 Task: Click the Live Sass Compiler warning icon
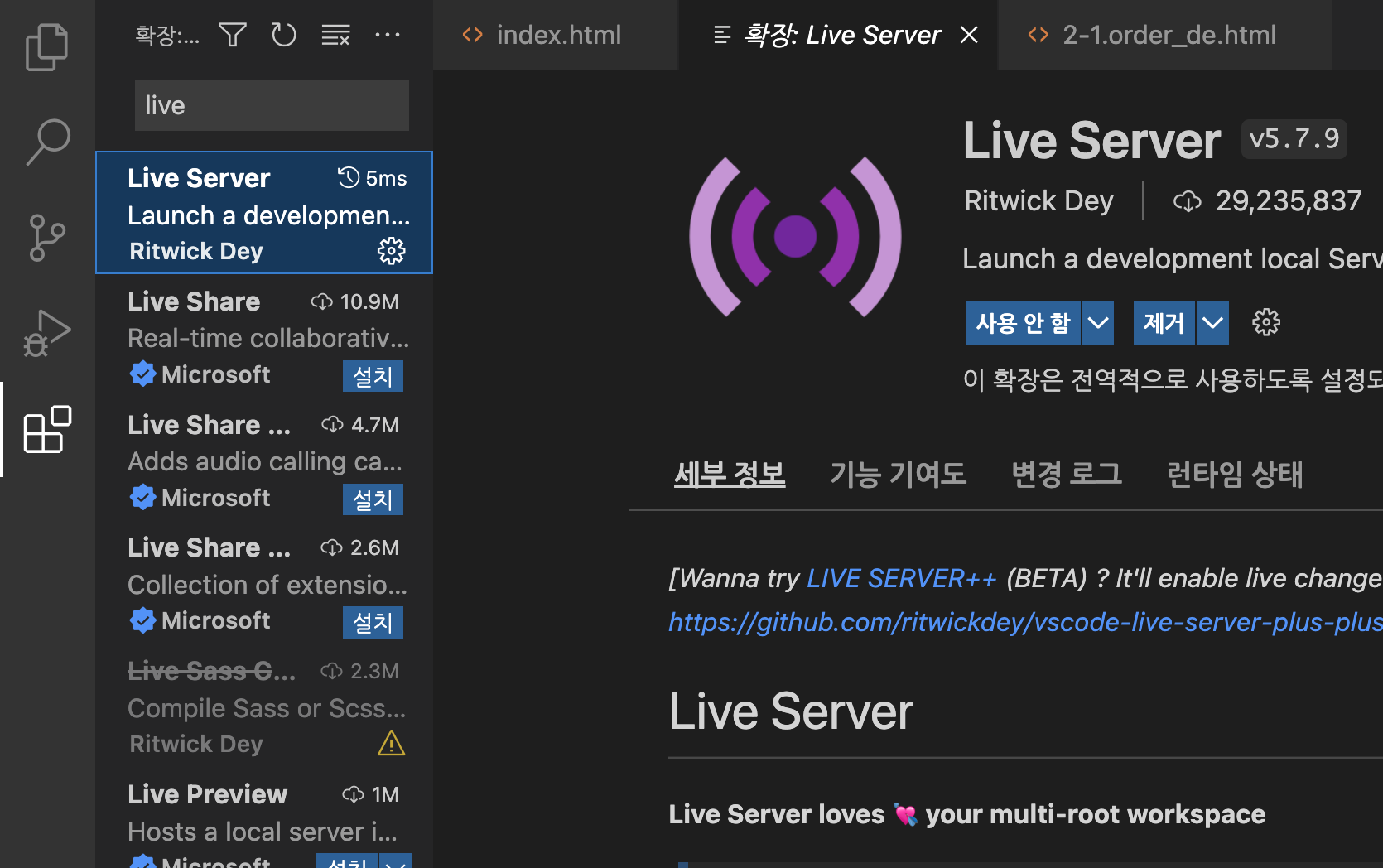[391, 744]
